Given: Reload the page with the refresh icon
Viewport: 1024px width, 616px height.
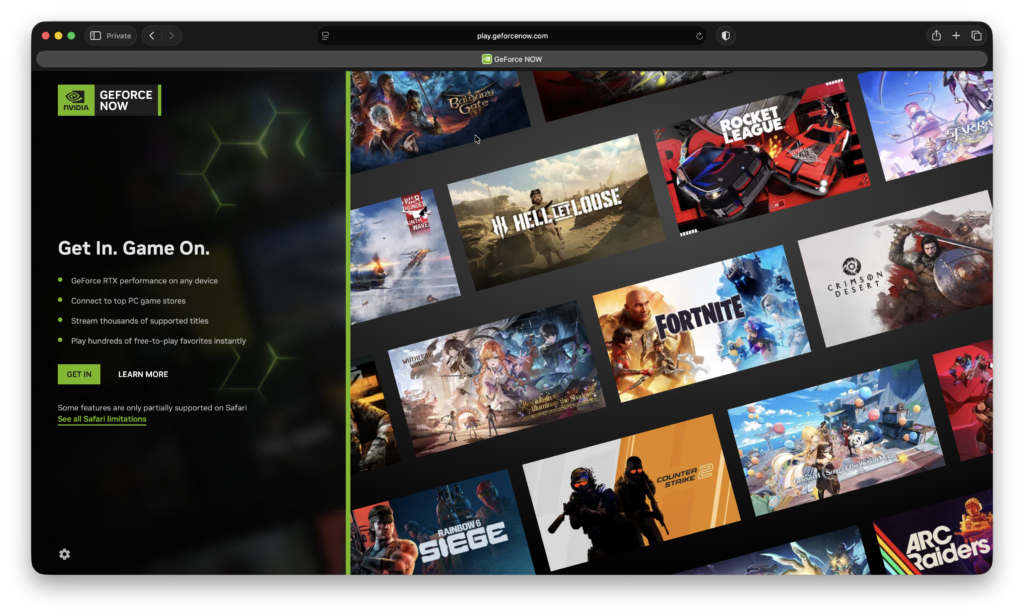Looking at the screenshot, I should click(699, 36).
